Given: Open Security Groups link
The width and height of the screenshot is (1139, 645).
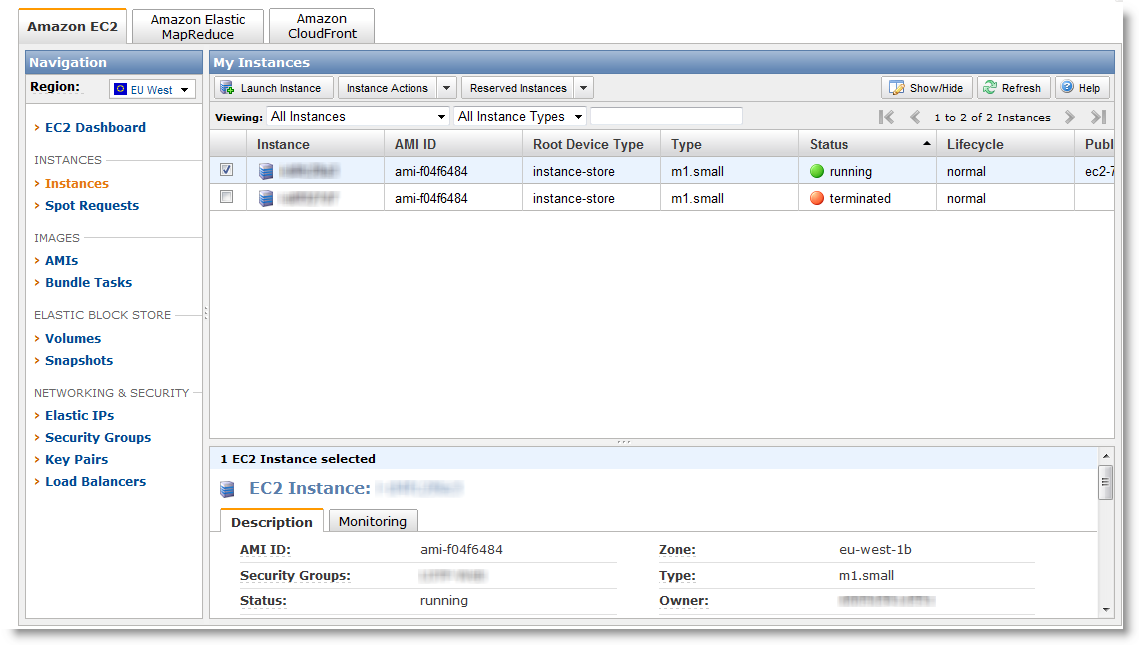Looking at the screenshot, I should click(x=98, y=437).
